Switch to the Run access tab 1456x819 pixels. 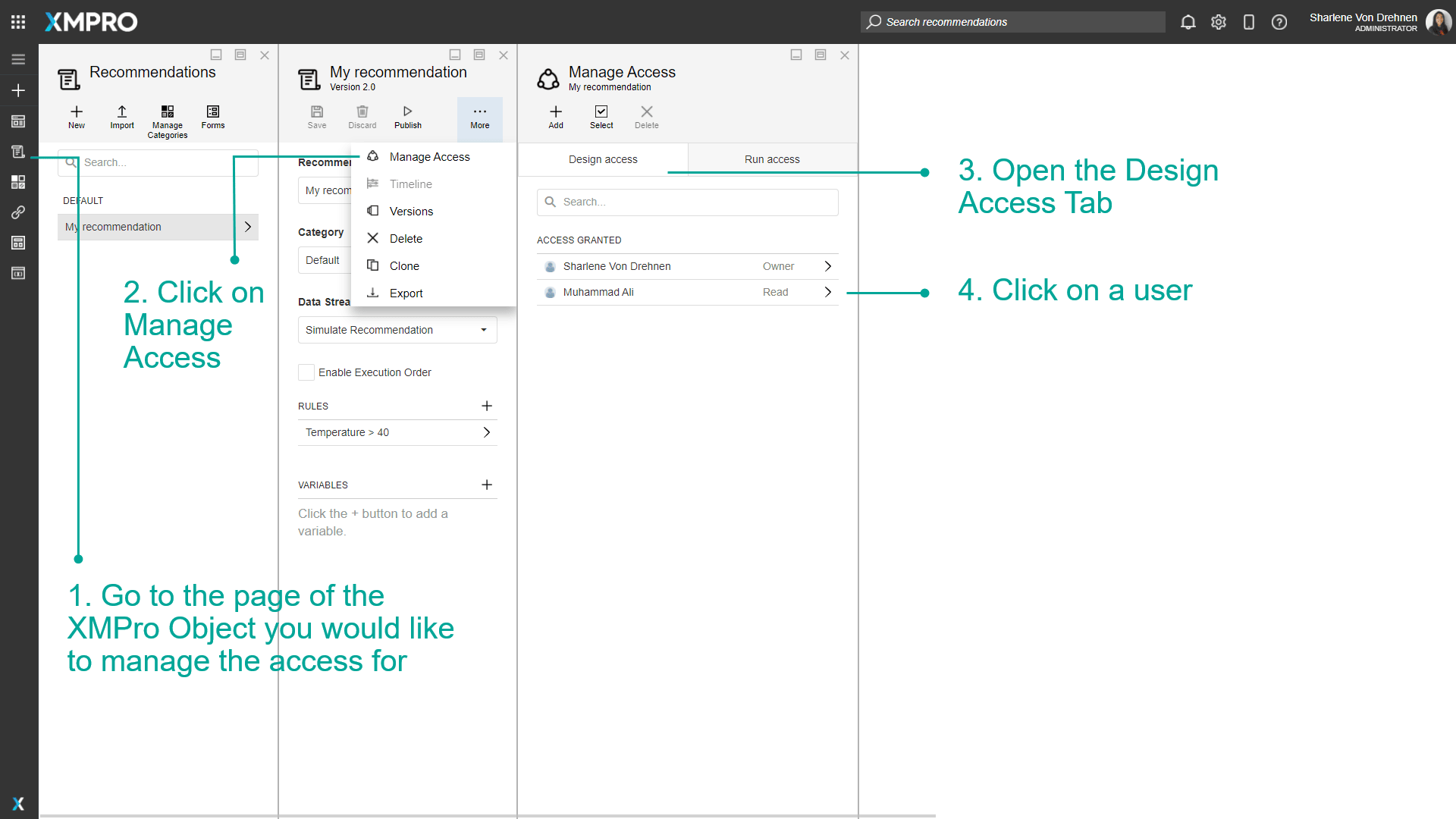pyautogui.click(x=772, y=158)
